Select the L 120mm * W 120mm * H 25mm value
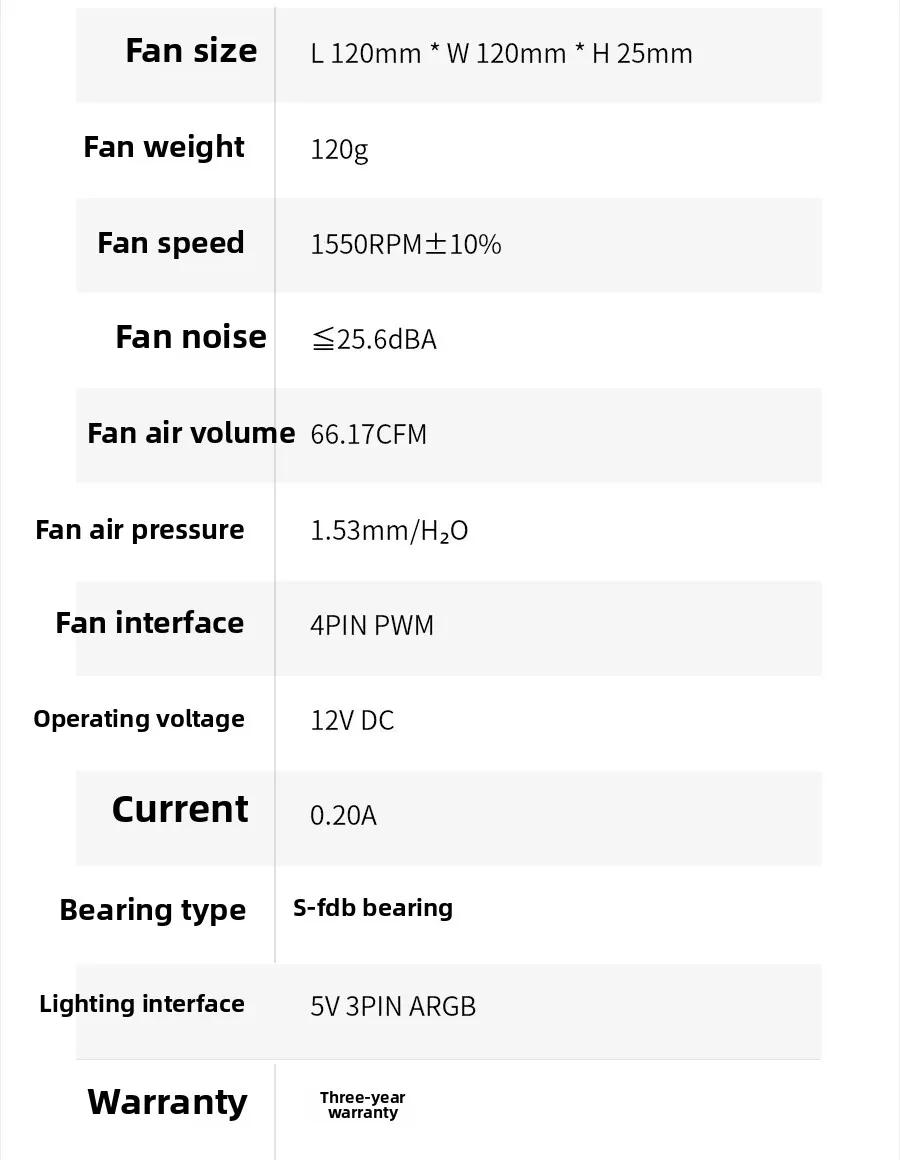900x1160 pixels. [x=501, y=53]
